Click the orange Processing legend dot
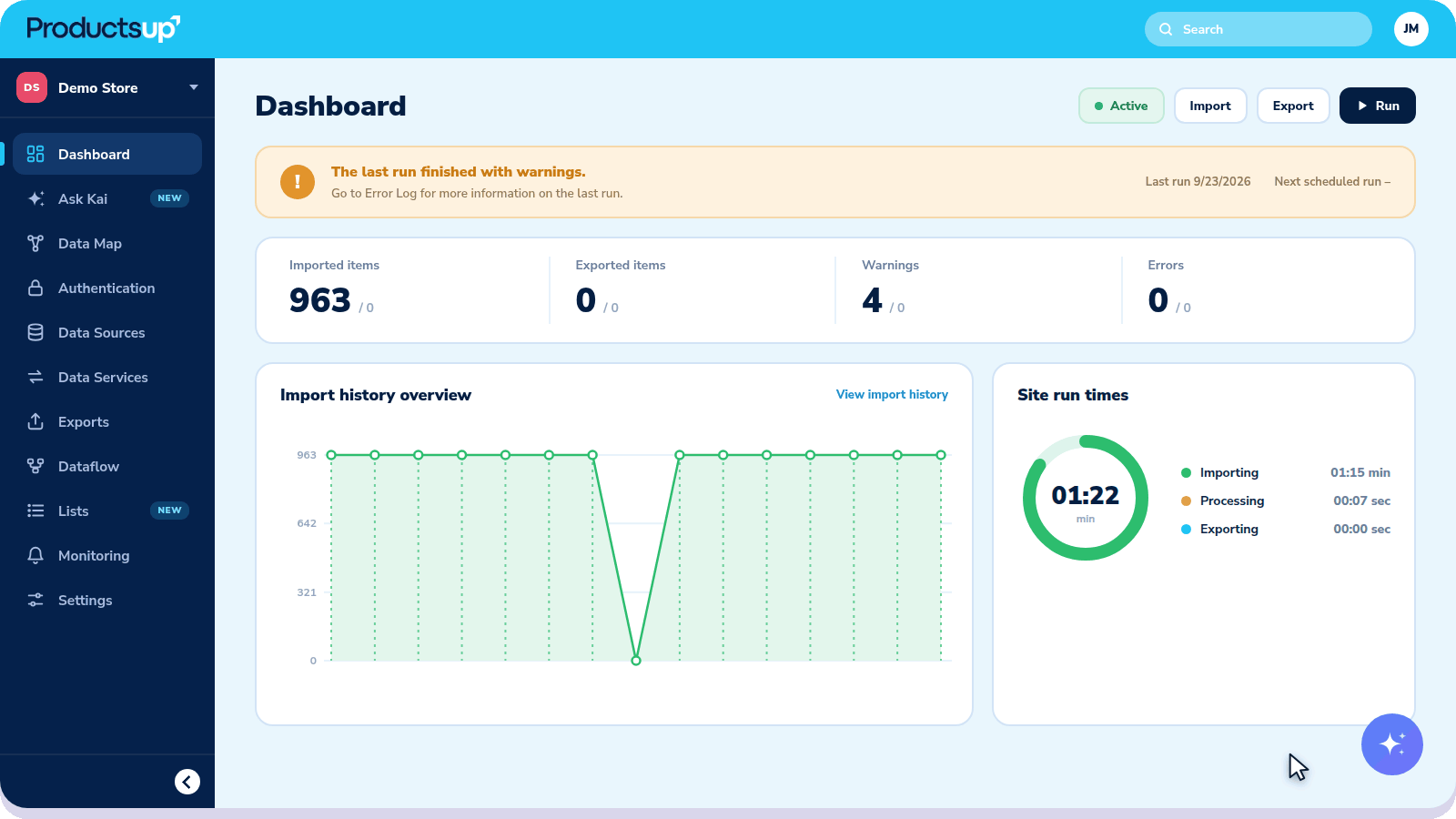This screenshot has width=1456, height=819. [x=1187, y=500]
